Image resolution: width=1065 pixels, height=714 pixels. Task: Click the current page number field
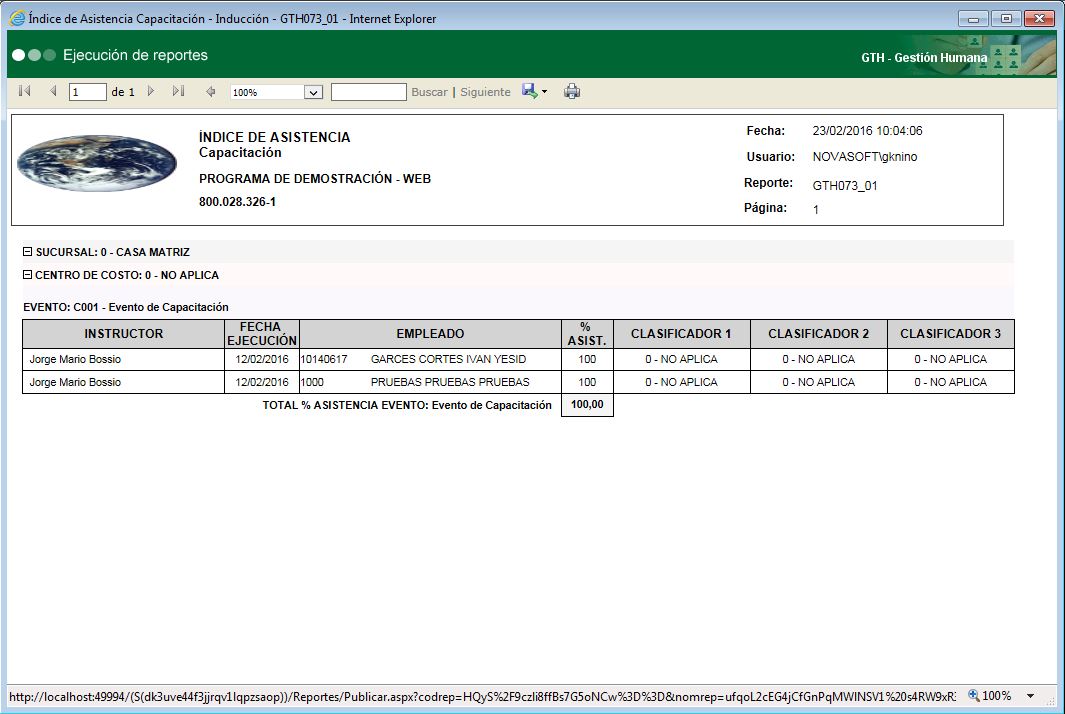coord(88,92)
